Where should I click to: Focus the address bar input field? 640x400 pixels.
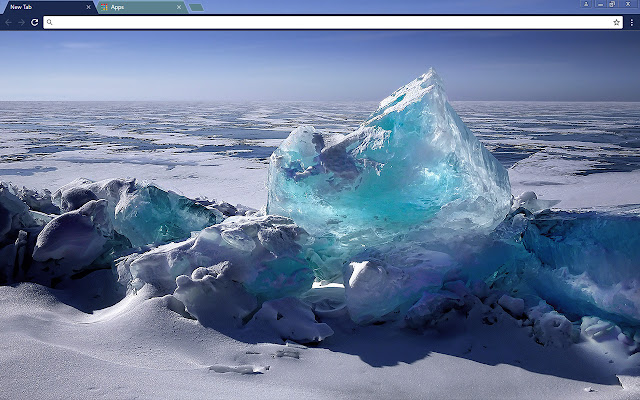click(x=333, y=22)
